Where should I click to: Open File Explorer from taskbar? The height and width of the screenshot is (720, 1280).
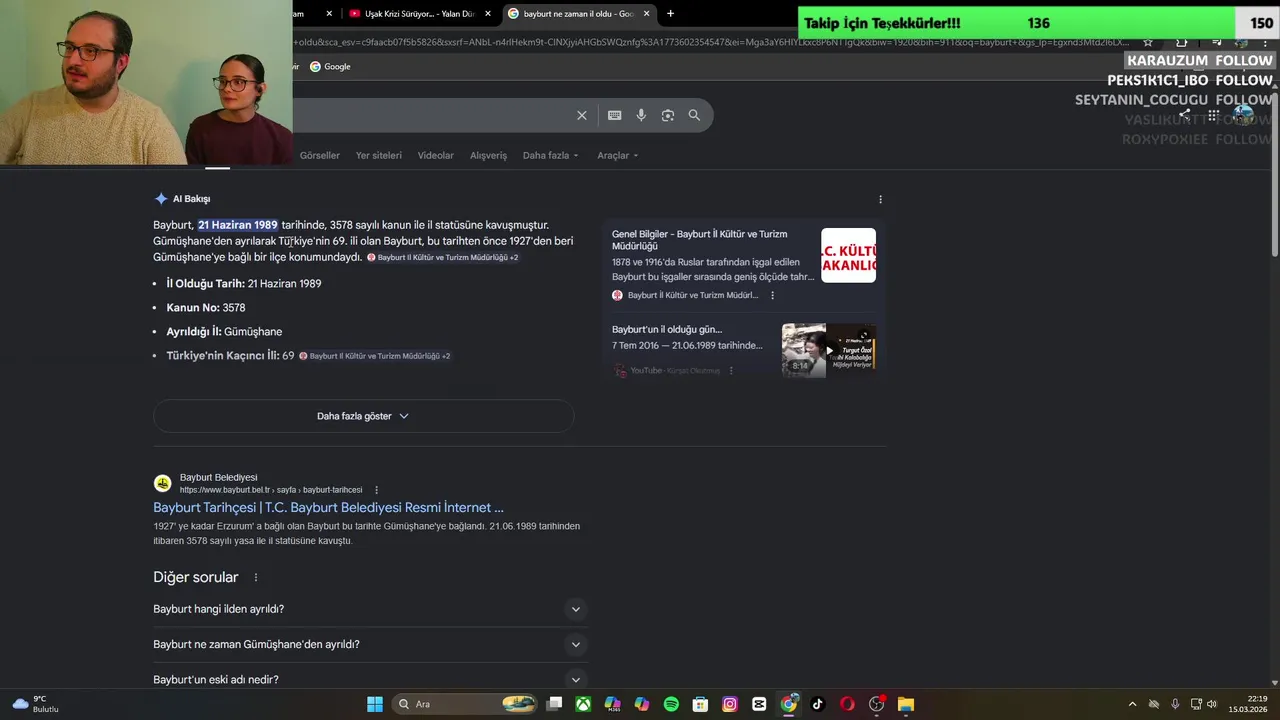pos(906,704)
